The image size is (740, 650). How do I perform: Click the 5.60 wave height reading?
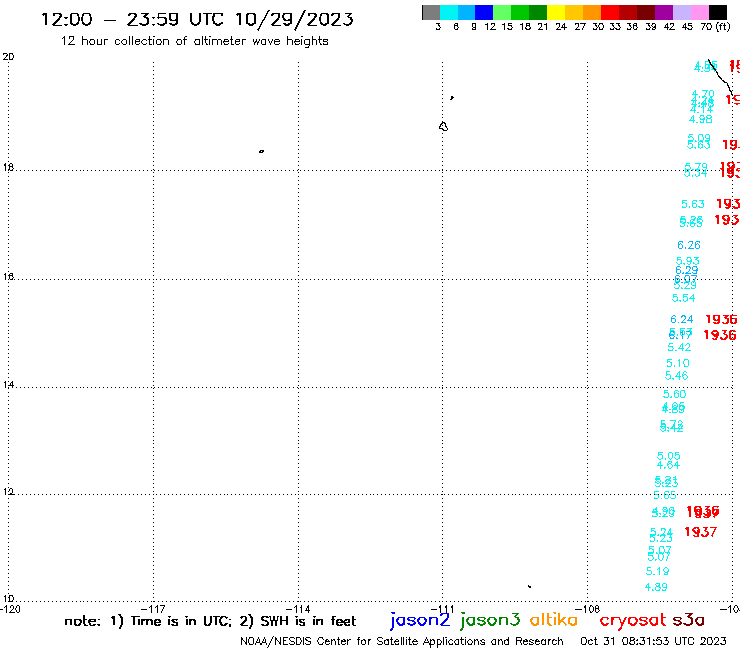pos(674,394)
